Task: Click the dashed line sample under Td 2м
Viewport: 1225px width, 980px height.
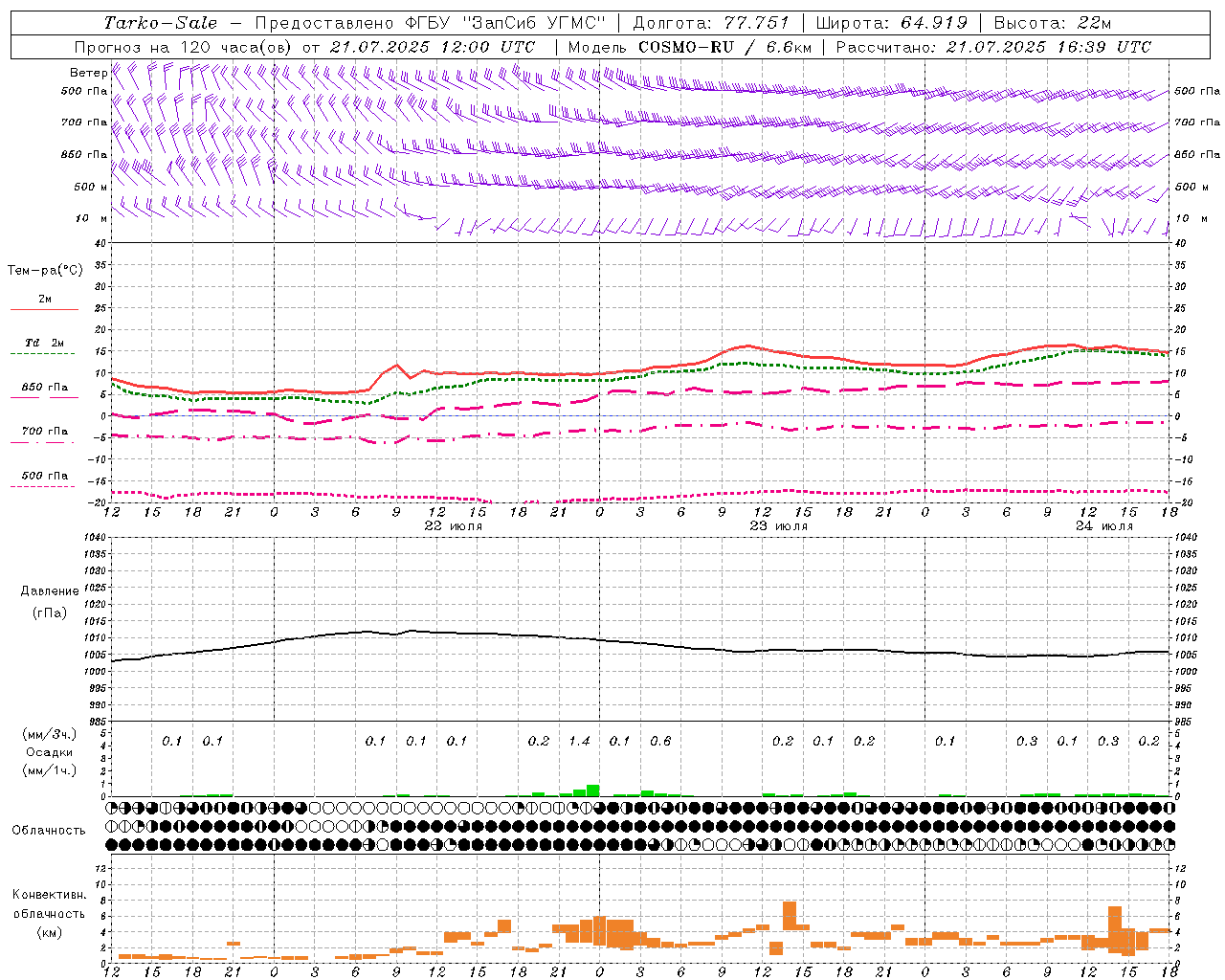Action: (x=43, y=354)
